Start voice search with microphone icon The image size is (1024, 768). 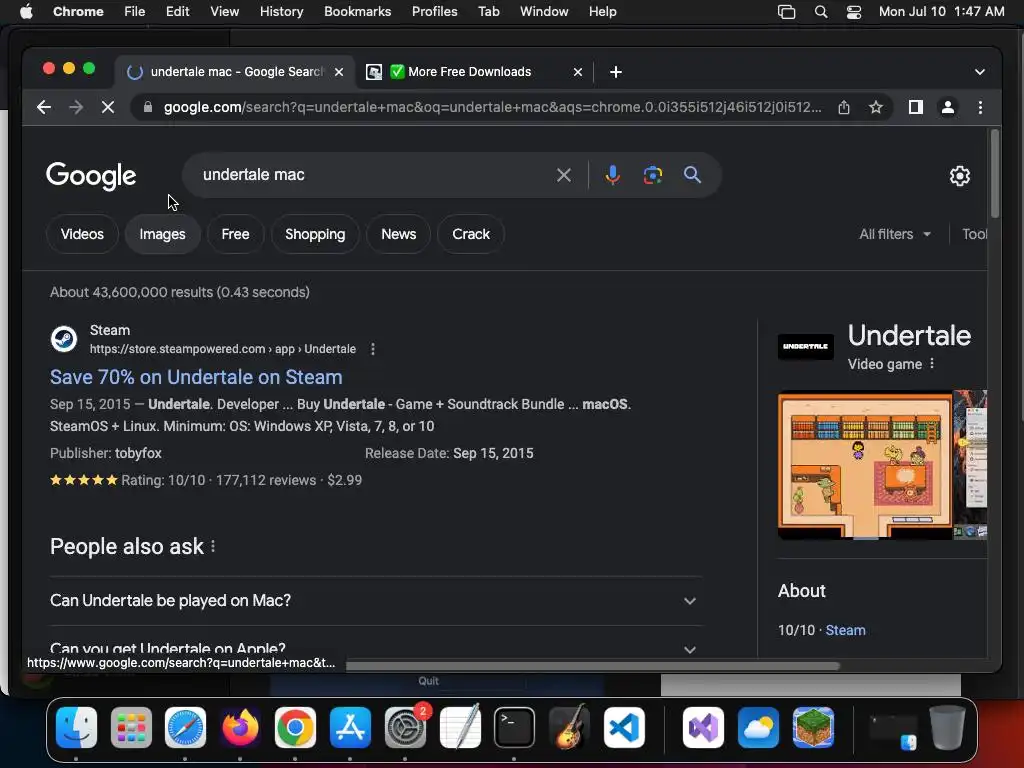[x=613, y=175]
